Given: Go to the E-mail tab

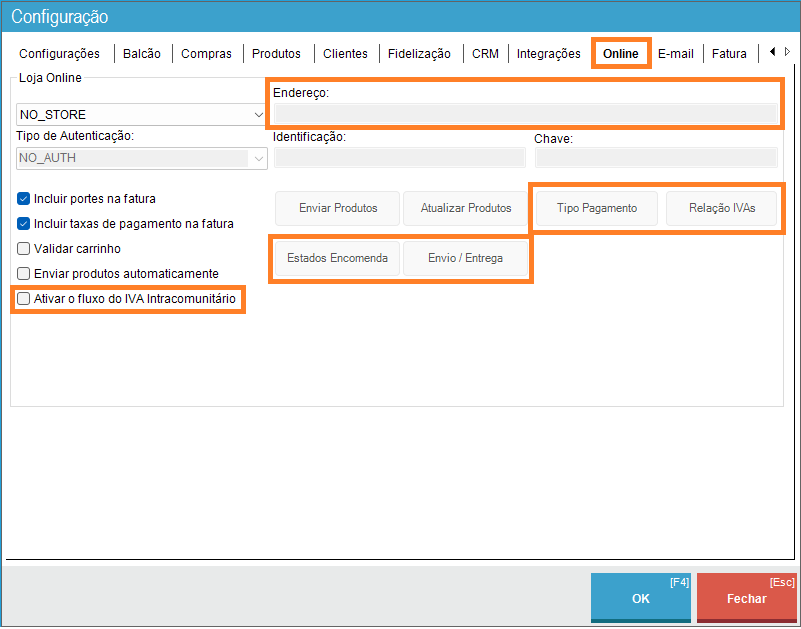Looking at the screenshot, I should coord(675,54).
